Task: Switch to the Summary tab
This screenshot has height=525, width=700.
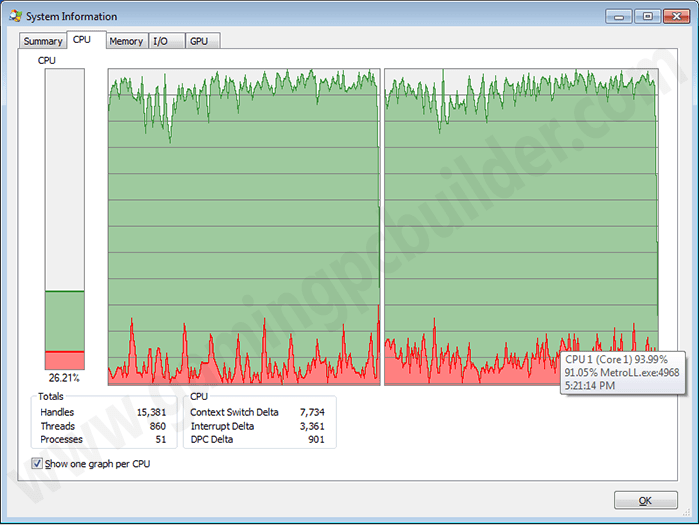Action: 42,41
